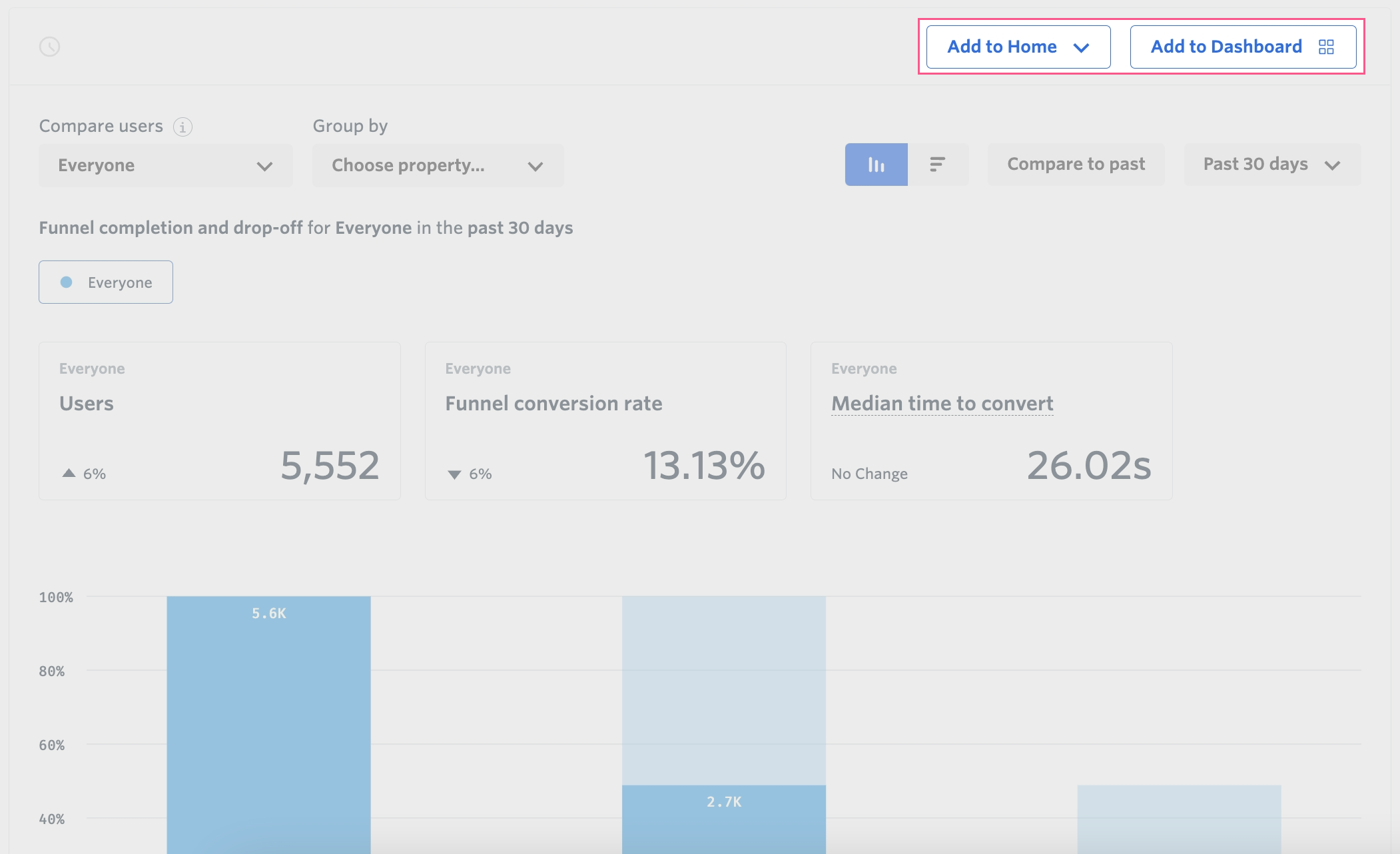Screen dimensions: 1400x854
Task: Click the dashboard grid icon
Action: pyautogui.click(x=1326, y=47)
